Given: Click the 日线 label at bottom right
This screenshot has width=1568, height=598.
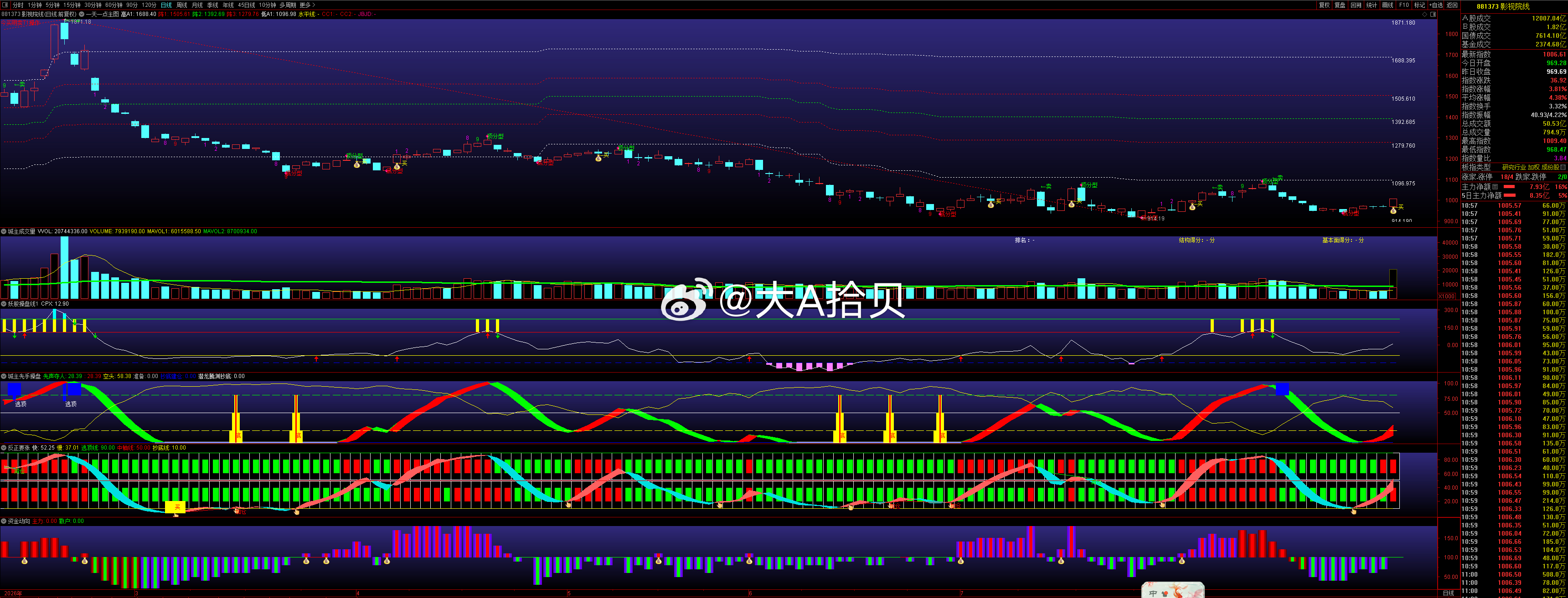Looking at the screenshot, I should 1449,593.
